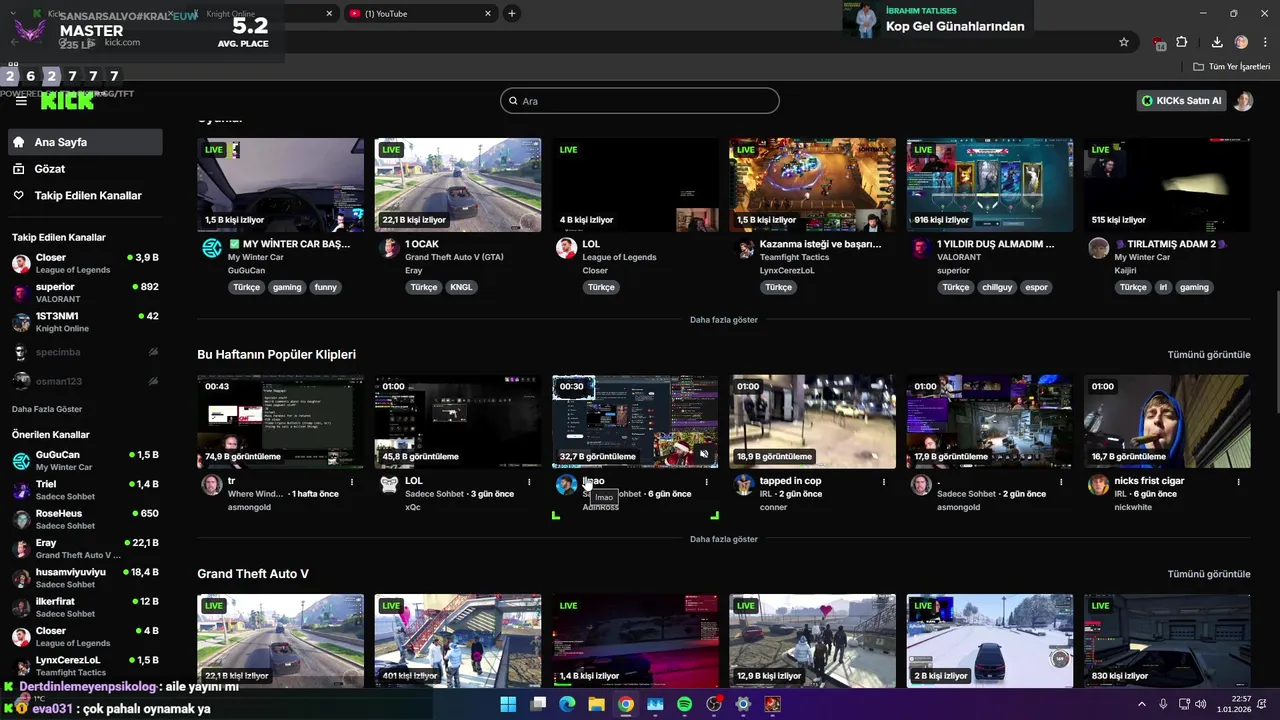Click the irl tag under Kaijiri stream
Screen dimensions: 1280x720
point(1163,287)
